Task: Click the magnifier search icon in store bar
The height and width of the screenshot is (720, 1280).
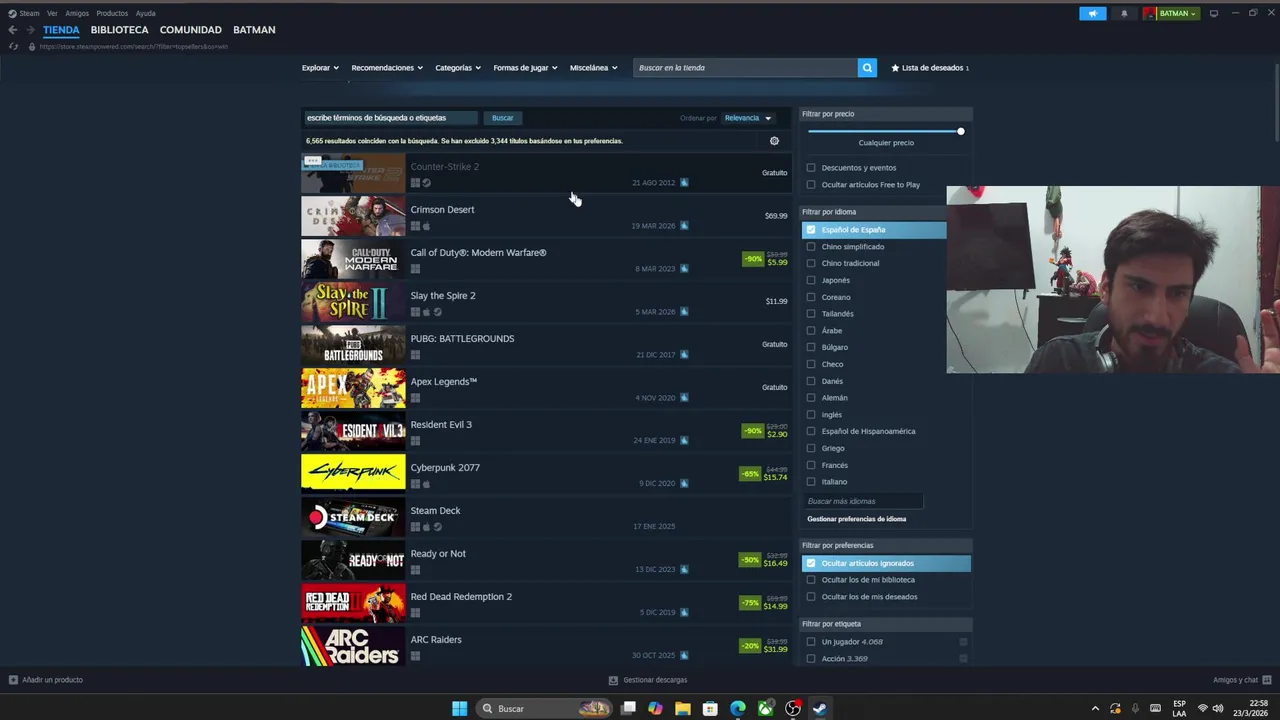Action: [x=867, y=68]
